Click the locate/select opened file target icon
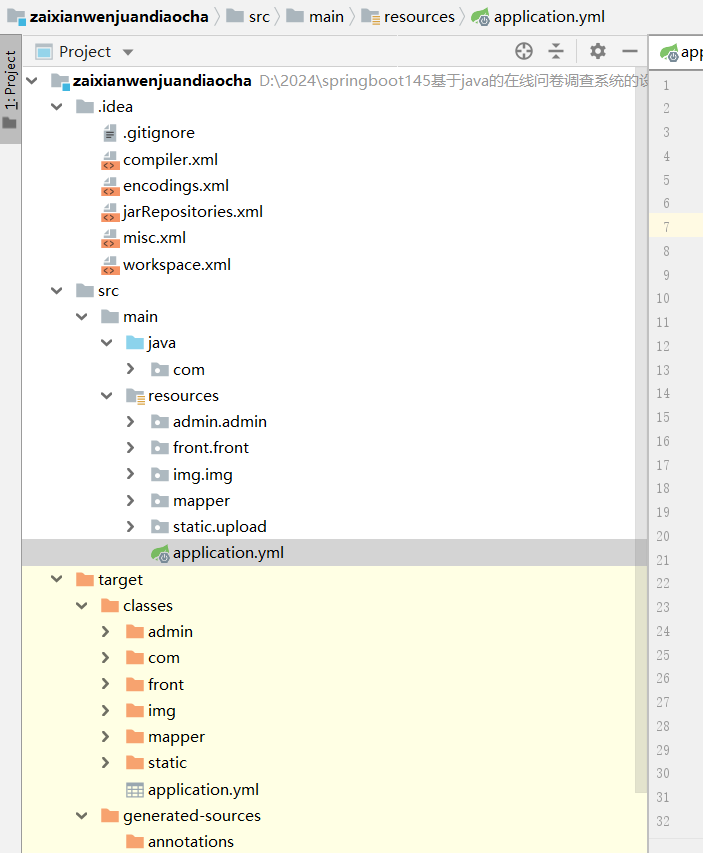 524,51
